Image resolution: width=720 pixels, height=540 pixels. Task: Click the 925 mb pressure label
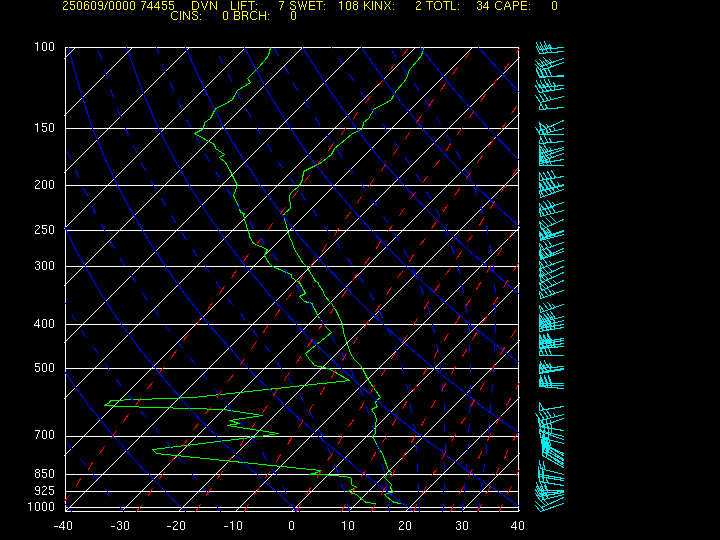click(x=45, y=491)
